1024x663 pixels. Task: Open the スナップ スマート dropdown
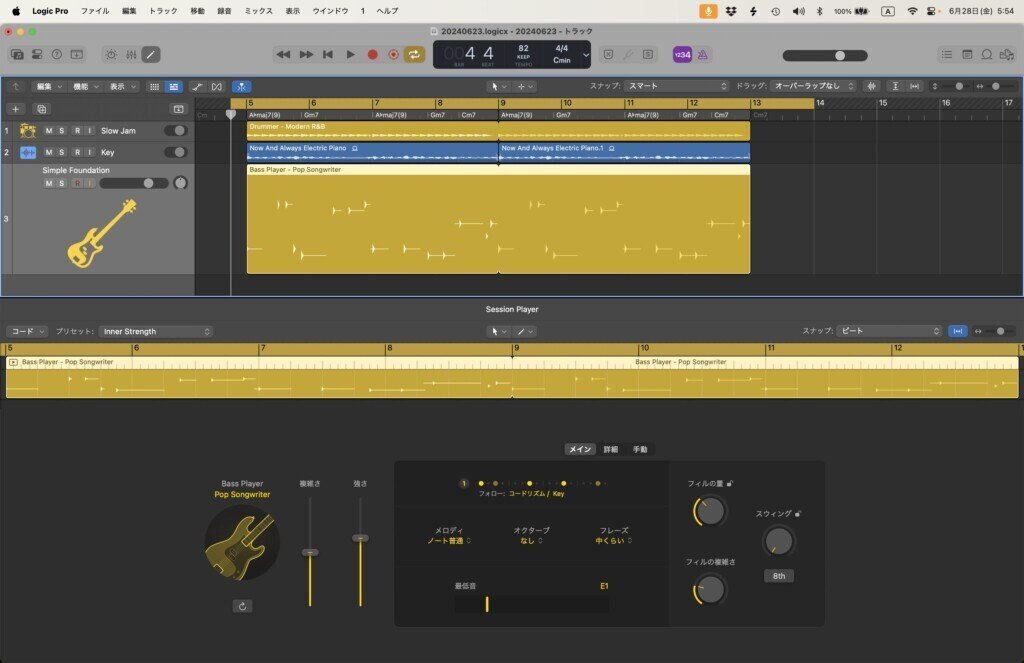[676, 86]
